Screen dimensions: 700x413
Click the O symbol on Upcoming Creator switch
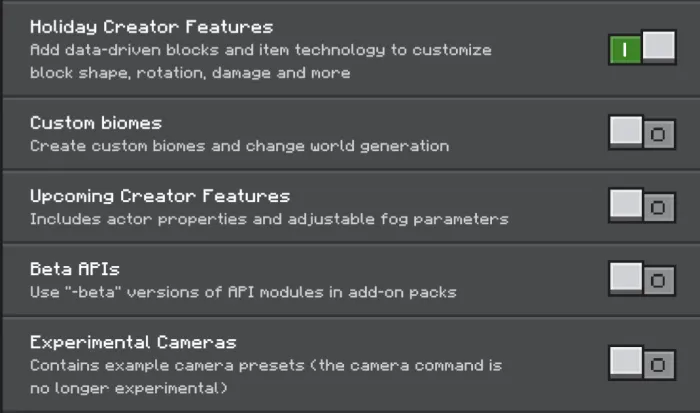click(658, 208)
